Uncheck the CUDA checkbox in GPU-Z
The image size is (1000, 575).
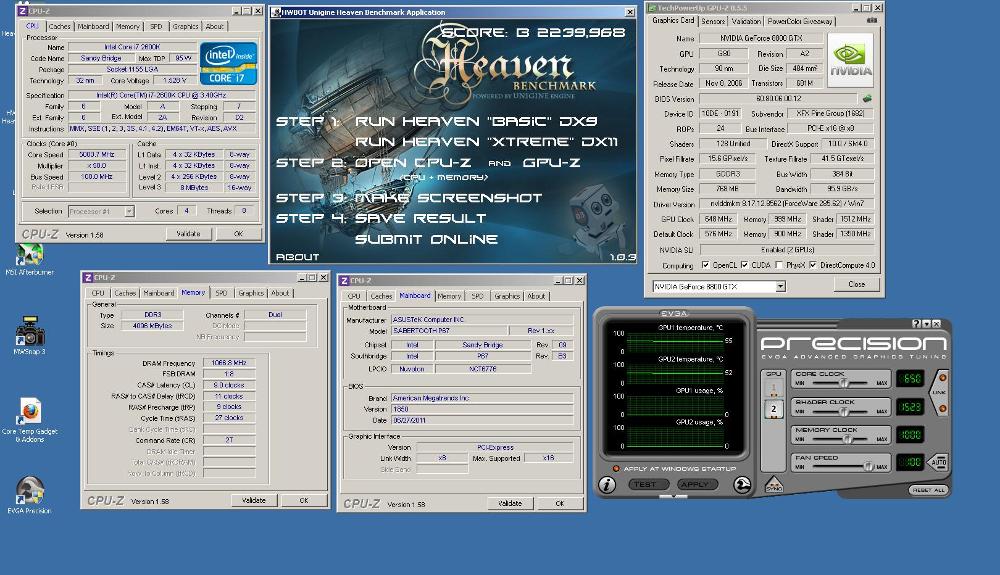(744, 265)
